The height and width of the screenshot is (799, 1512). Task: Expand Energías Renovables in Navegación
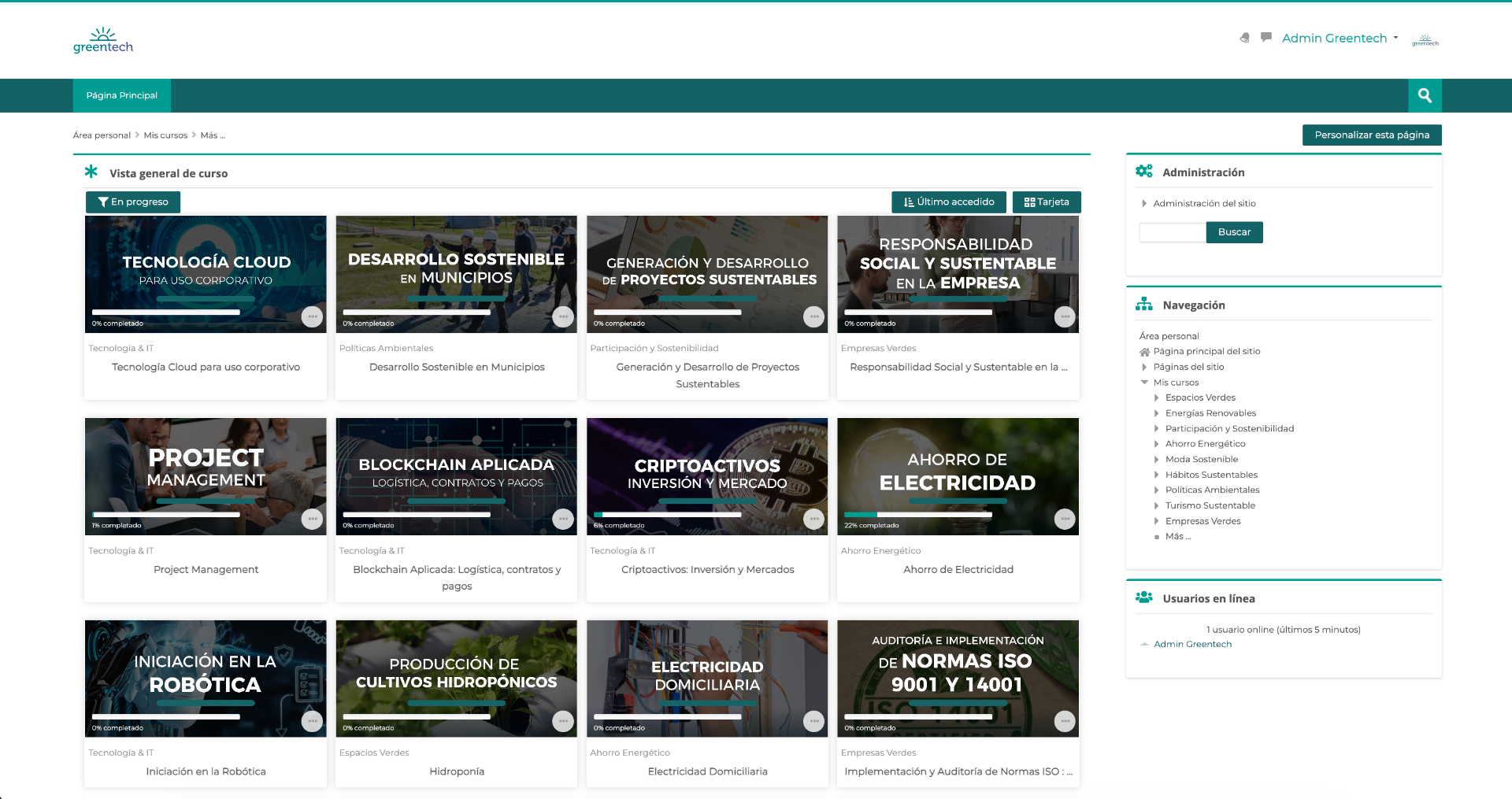1156,413
